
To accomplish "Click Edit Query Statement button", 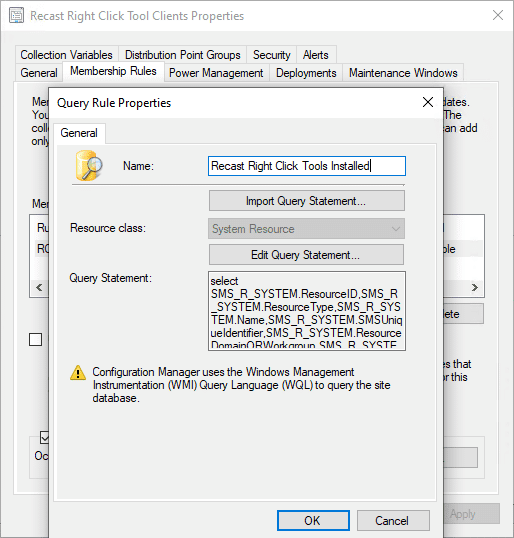I will (306, 255).
